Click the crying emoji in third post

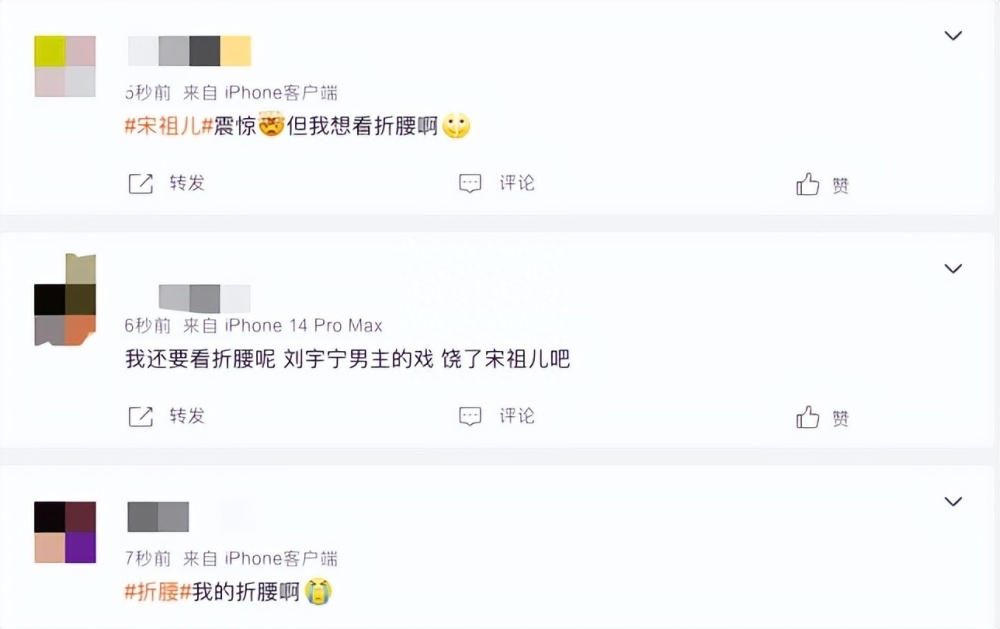tap(318, 591)
